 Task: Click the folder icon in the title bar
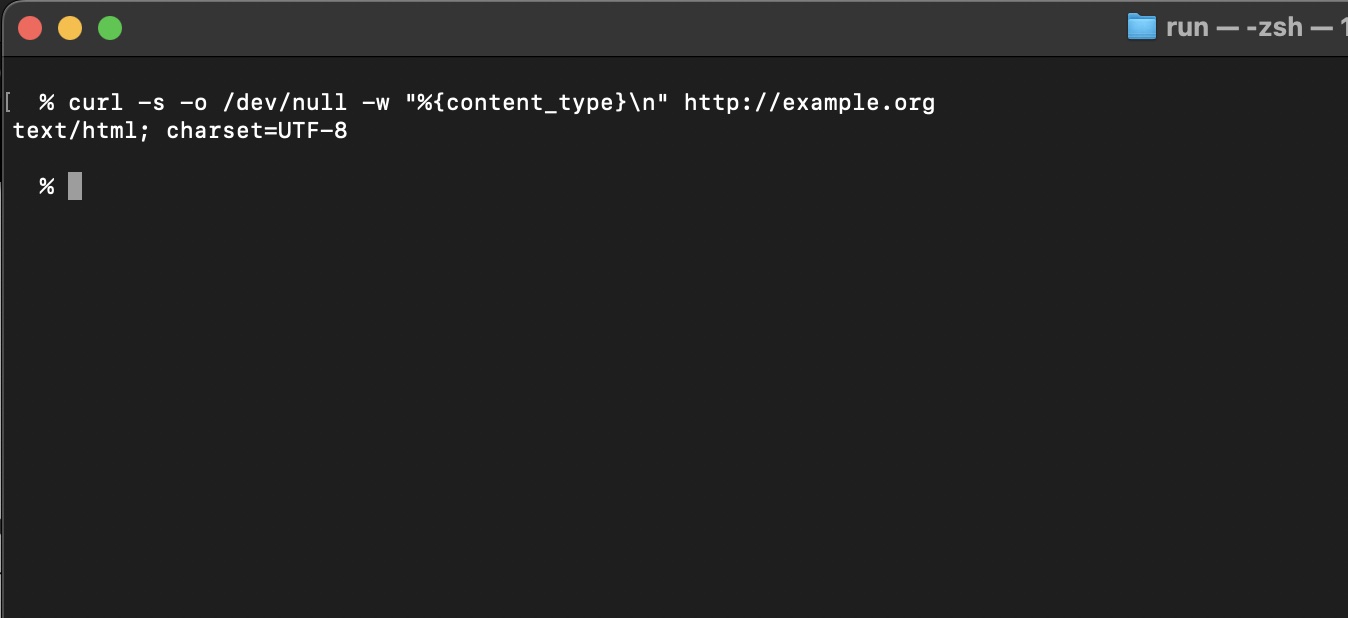tap(1144, 26)
